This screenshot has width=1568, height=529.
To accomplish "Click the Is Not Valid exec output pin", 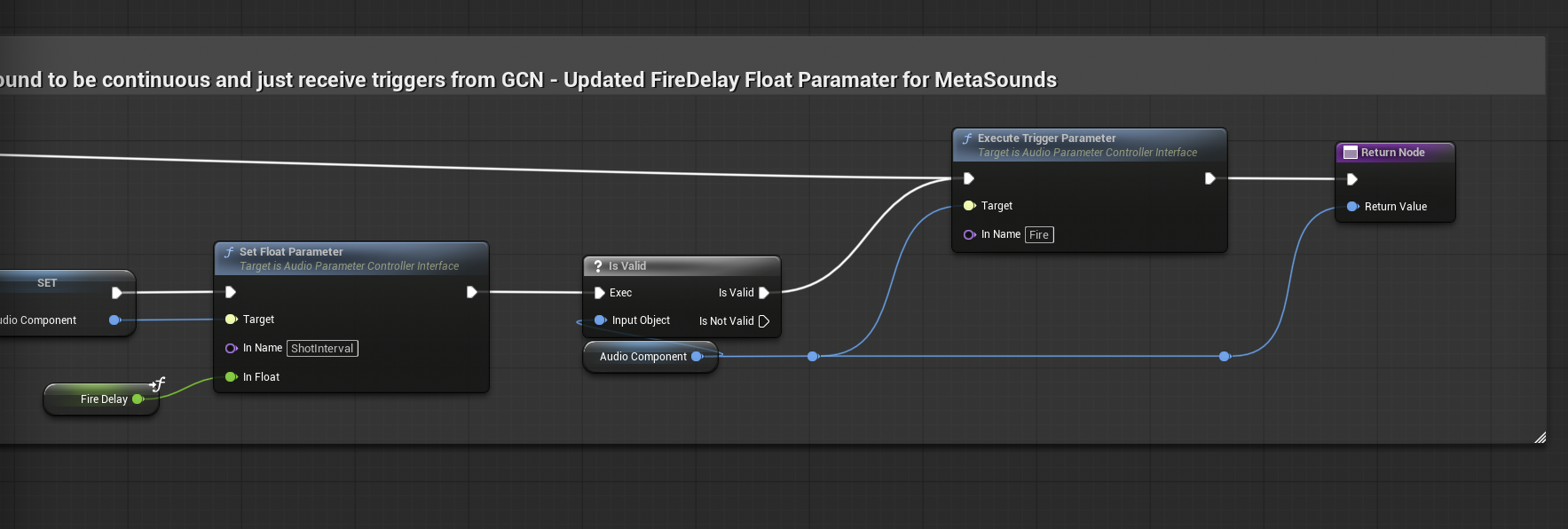I will tap(764, 321).
